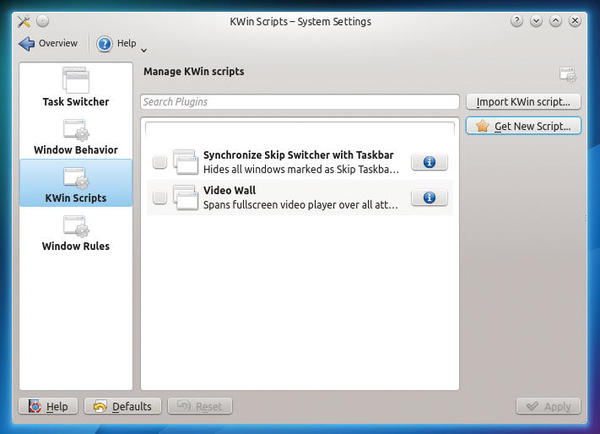Enable Synchronize Skip Switcher with Taskbar script
Screen dimensions: 600x434
point(160,162)
